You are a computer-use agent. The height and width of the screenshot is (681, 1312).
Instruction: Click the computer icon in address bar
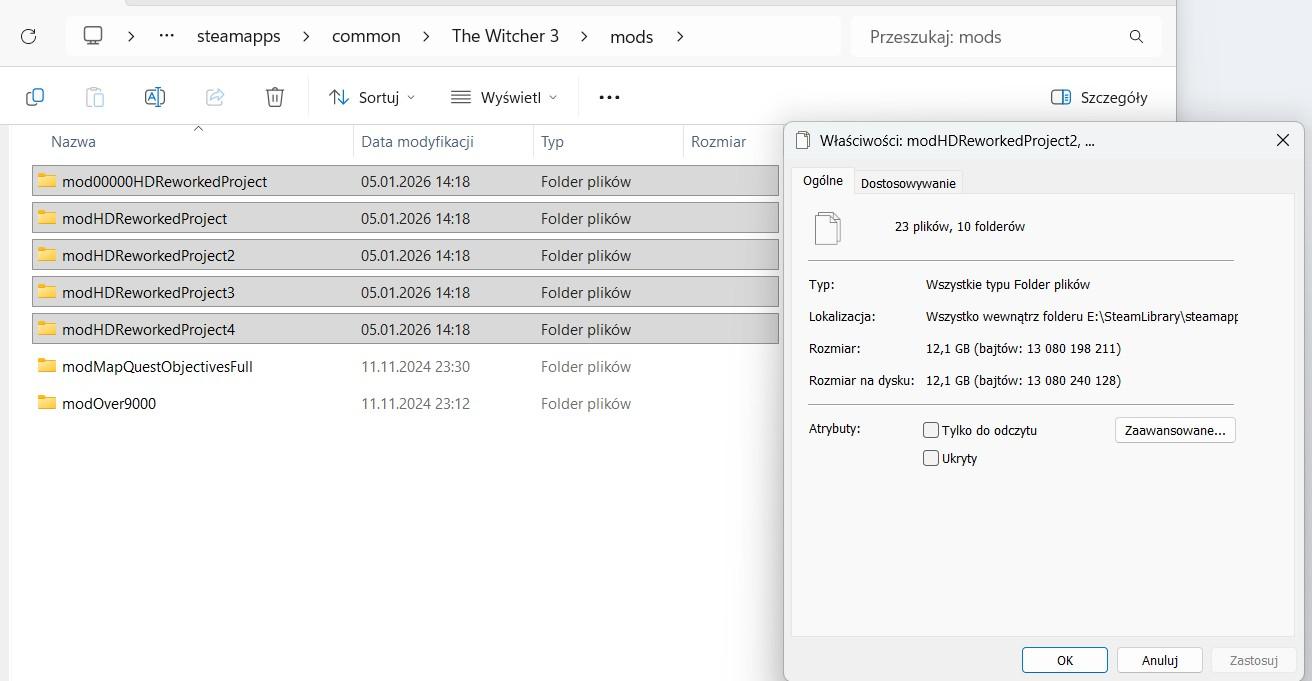tap(93, 36)
